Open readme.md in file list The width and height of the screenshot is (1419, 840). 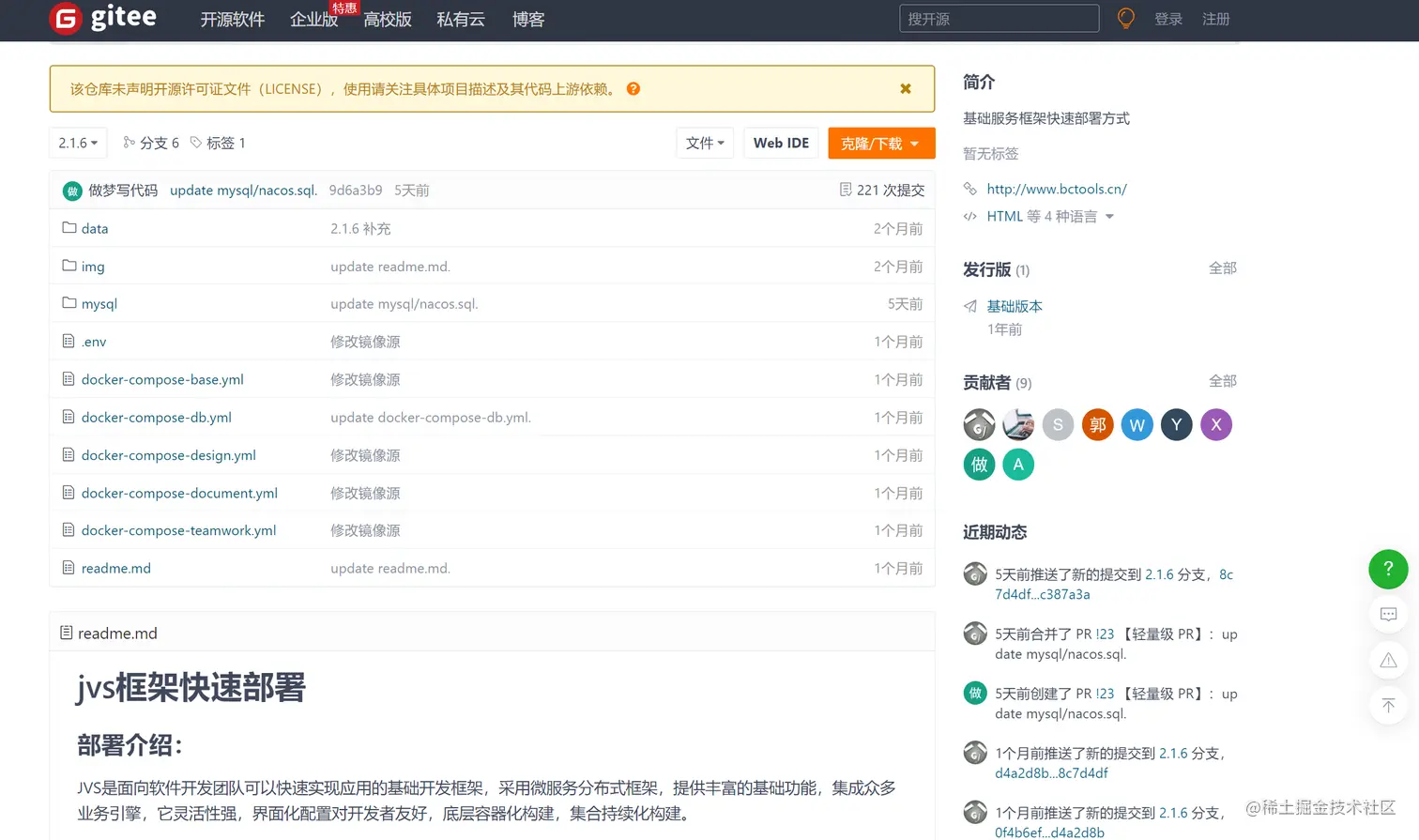pos(116,568)
